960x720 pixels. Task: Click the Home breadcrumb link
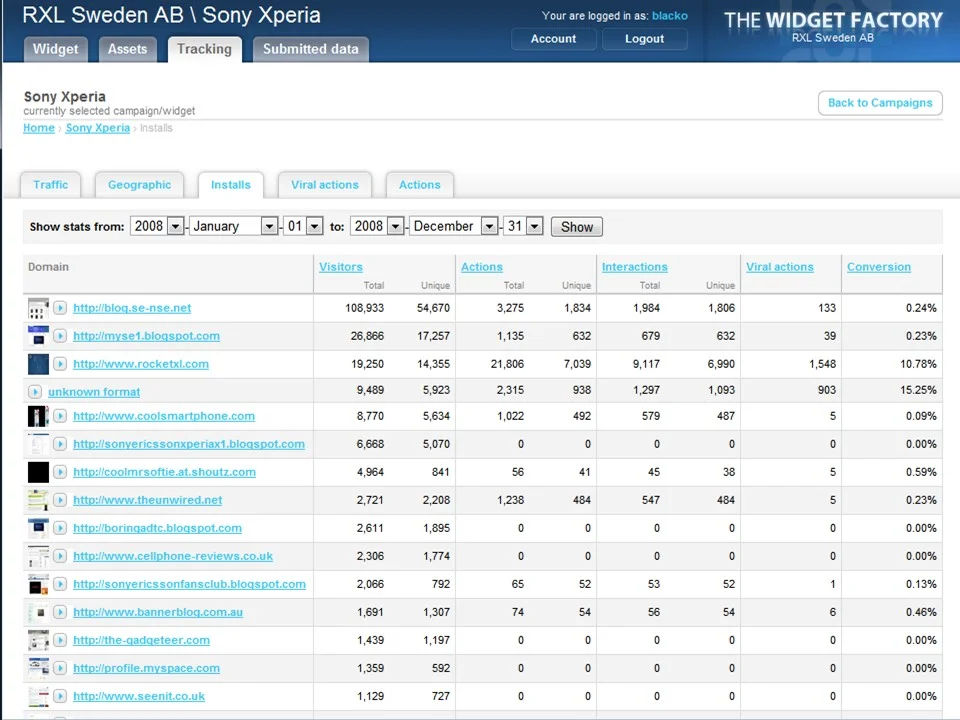pyautogui.click(x=39, y=128)
